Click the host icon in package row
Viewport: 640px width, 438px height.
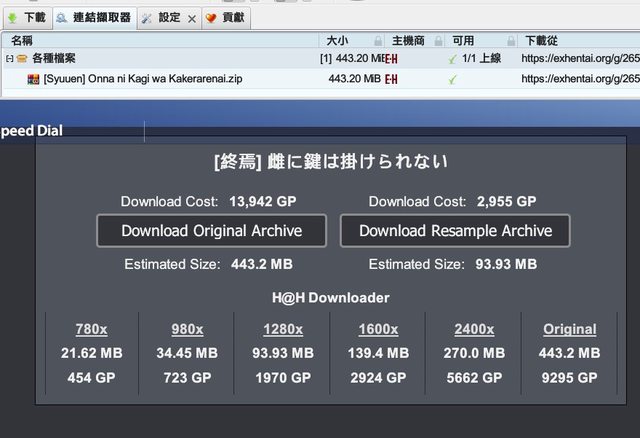(391, 60)
